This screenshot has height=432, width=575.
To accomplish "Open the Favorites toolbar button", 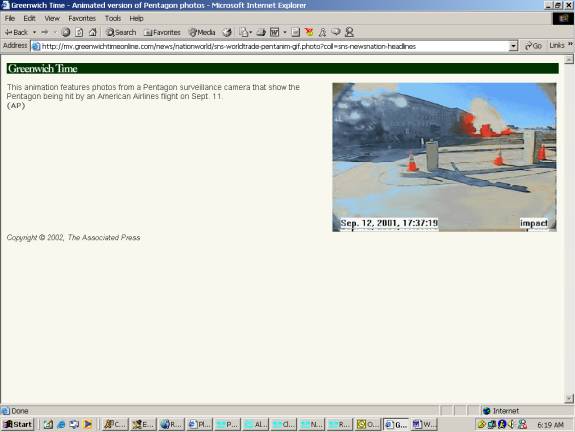I will coord(162,32).
